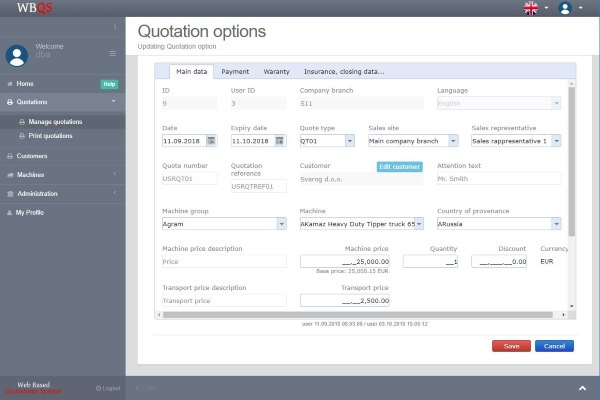The width and height of the screenshot is (600, 400).
Task: Open the user account avatar menu in header
Action: [566, 8]
